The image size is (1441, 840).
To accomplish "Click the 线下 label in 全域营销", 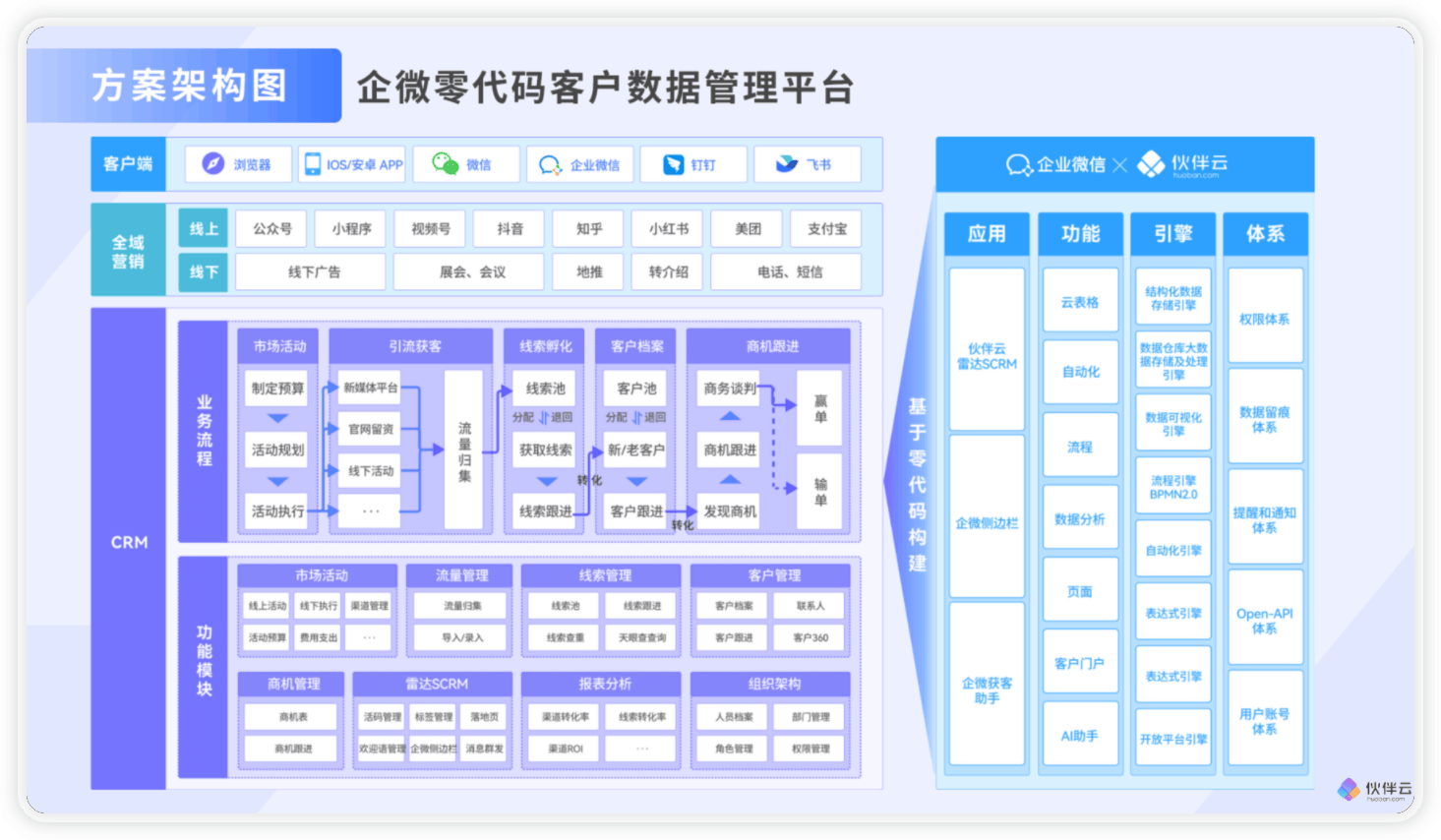I will click(203, 271).
